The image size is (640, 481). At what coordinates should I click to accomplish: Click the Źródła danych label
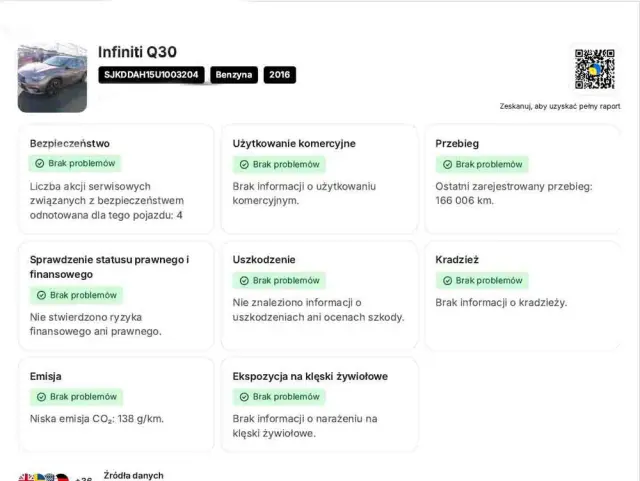[x=133, y=475]
